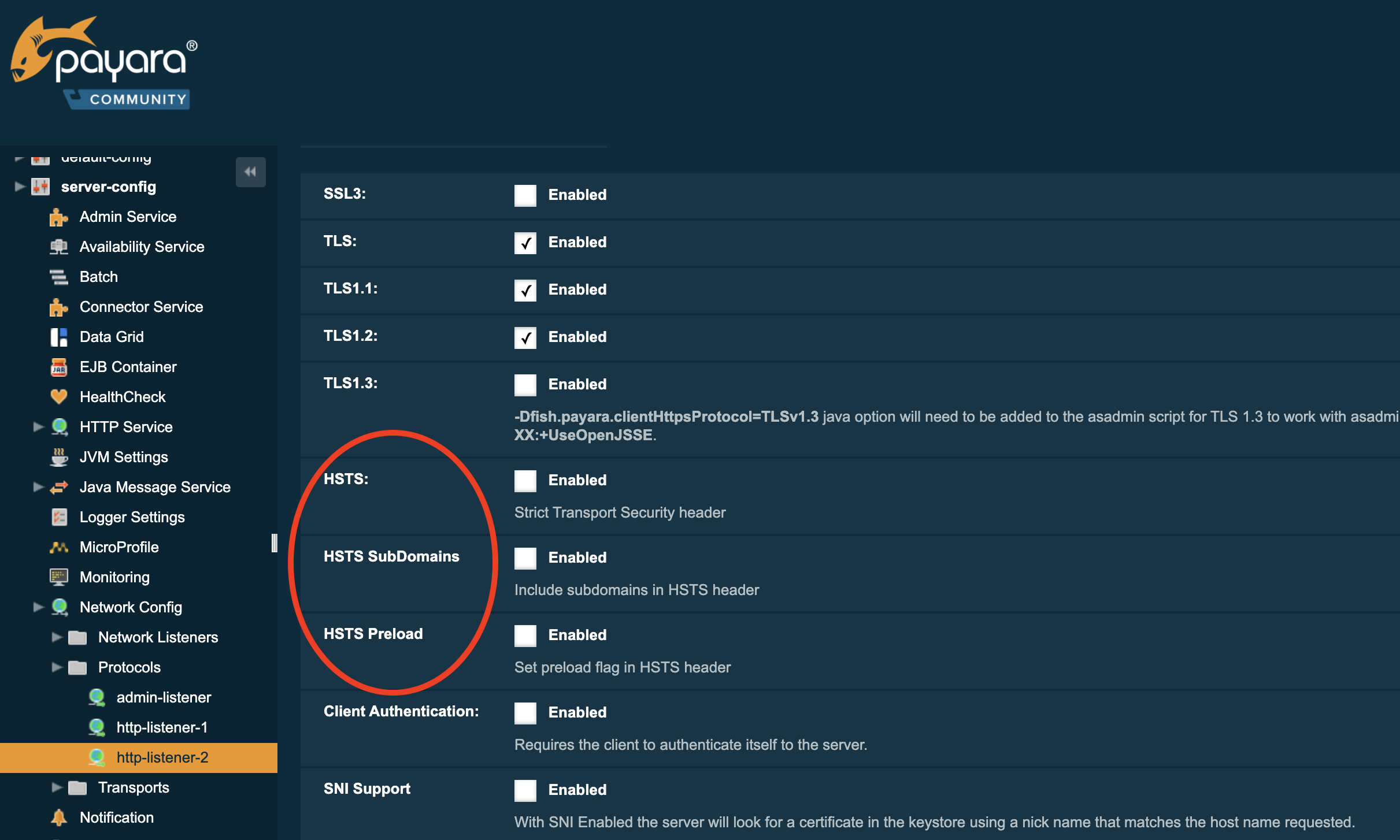Open Logger Settings
Viewport: 1400px width, 840px height.
tap(132, 517)
